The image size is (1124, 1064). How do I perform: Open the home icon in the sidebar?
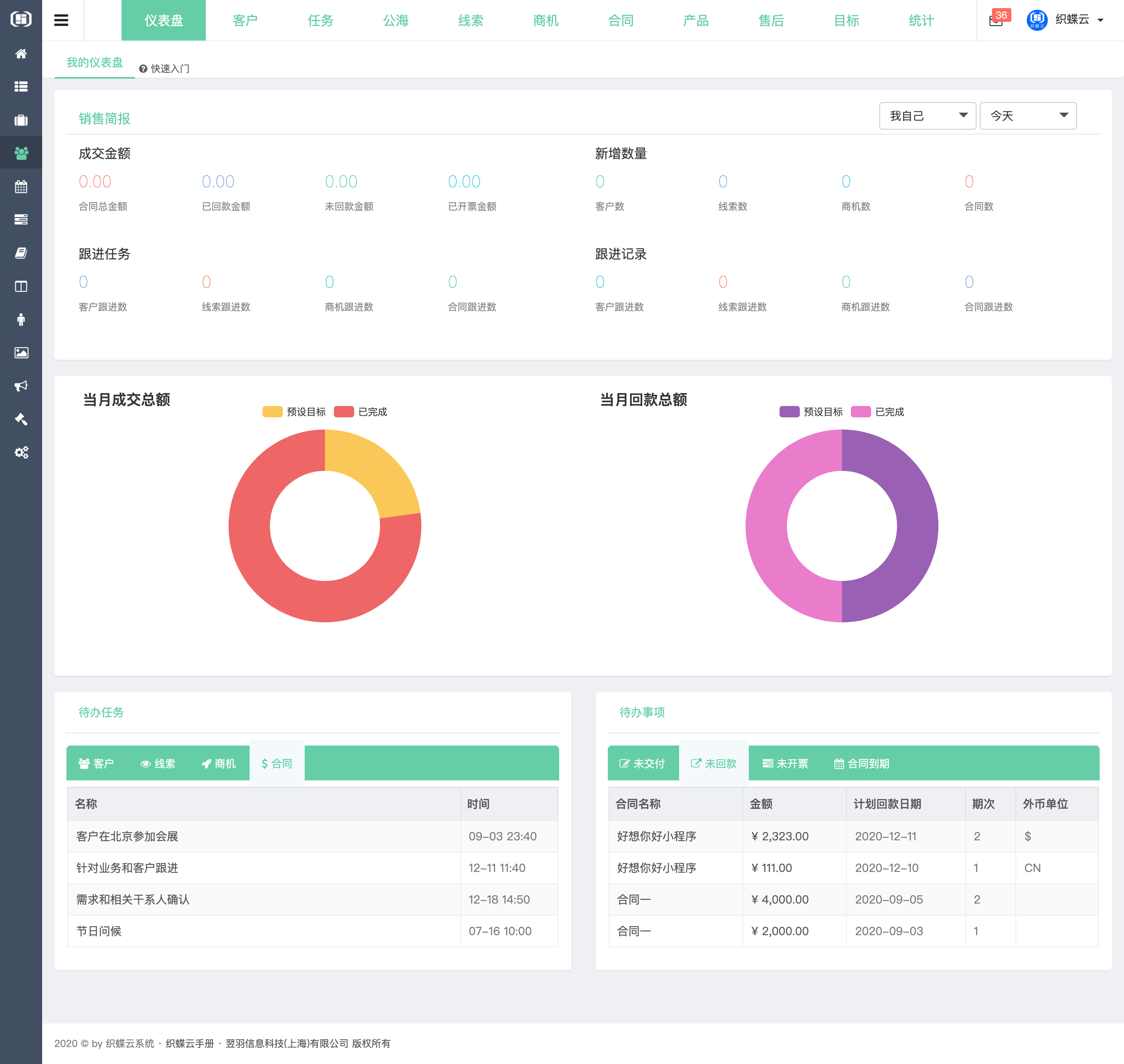pos(21,54)
